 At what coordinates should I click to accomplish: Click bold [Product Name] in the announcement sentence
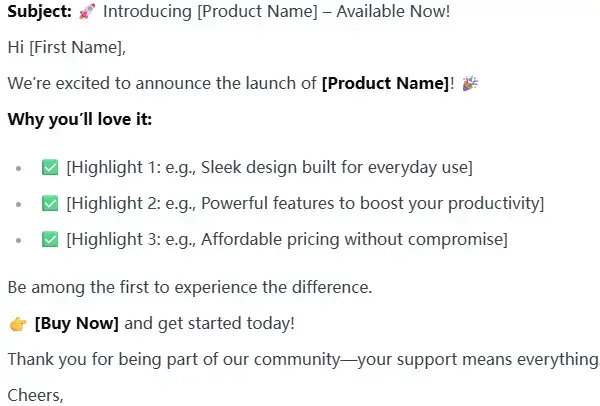[x=386, y=84]
